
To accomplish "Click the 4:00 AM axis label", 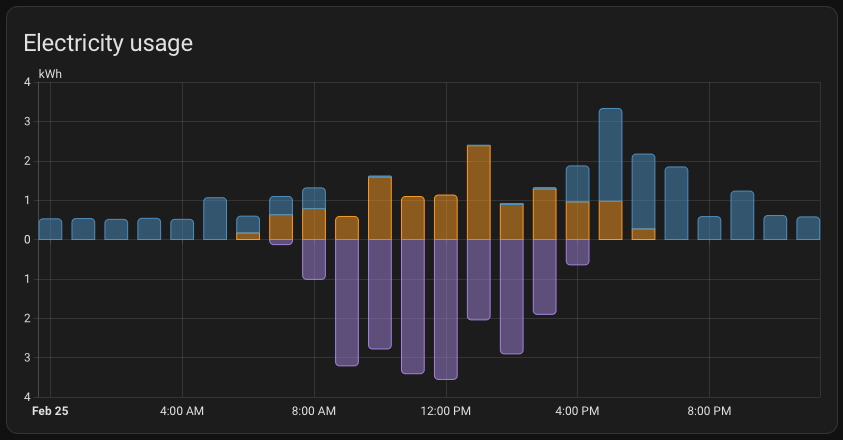I will (x=182, y=411).
